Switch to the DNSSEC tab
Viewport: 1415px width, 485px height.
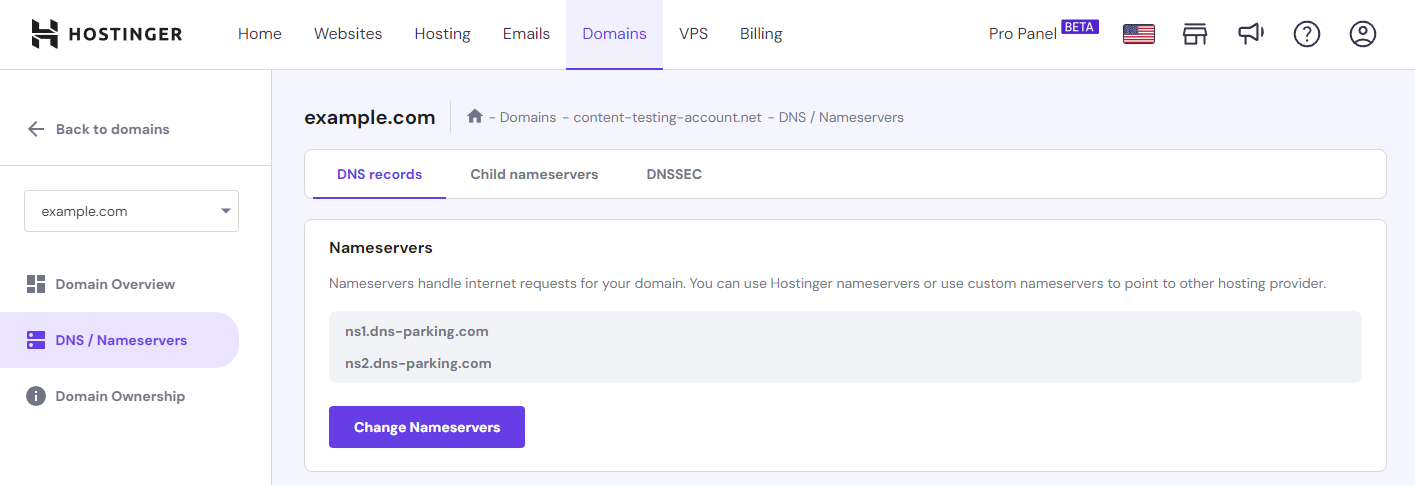coord(674,174)
